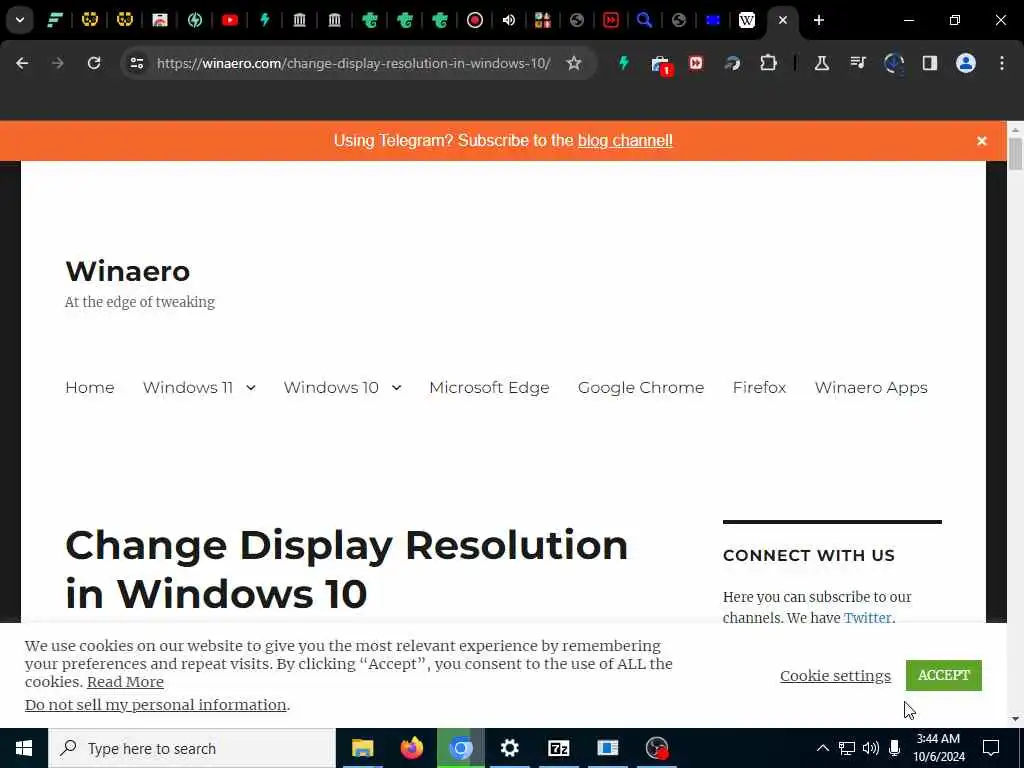Select the Chrome taskbar button

[460, 748]
